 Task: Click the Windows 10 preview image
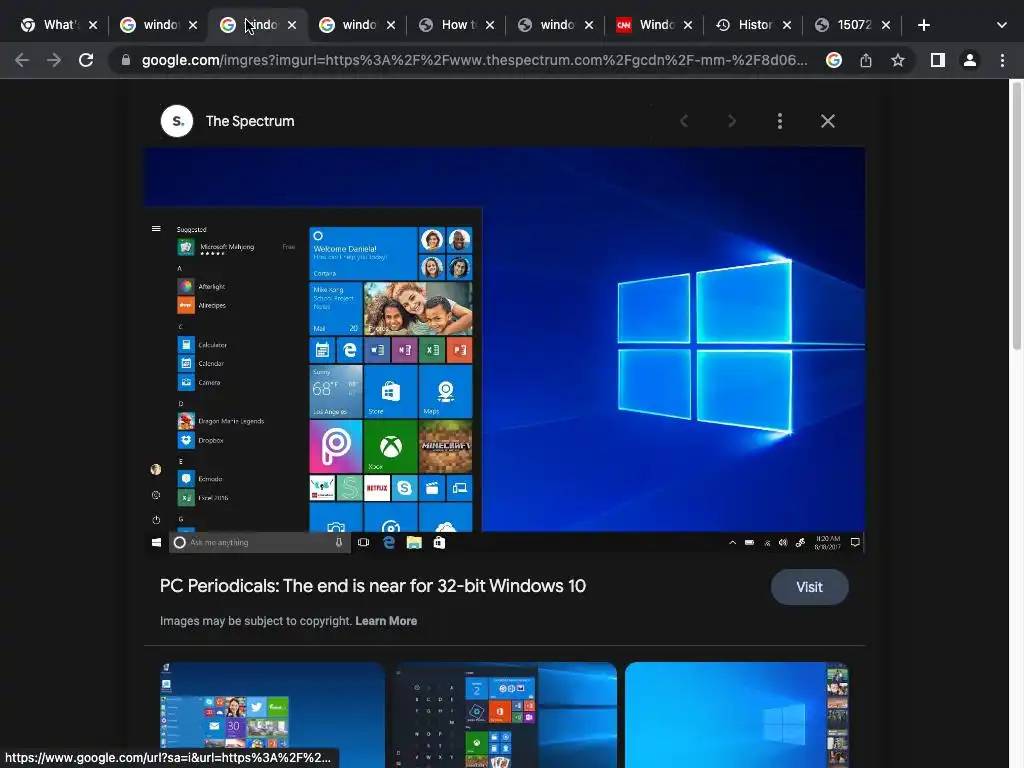click(504, 350)
